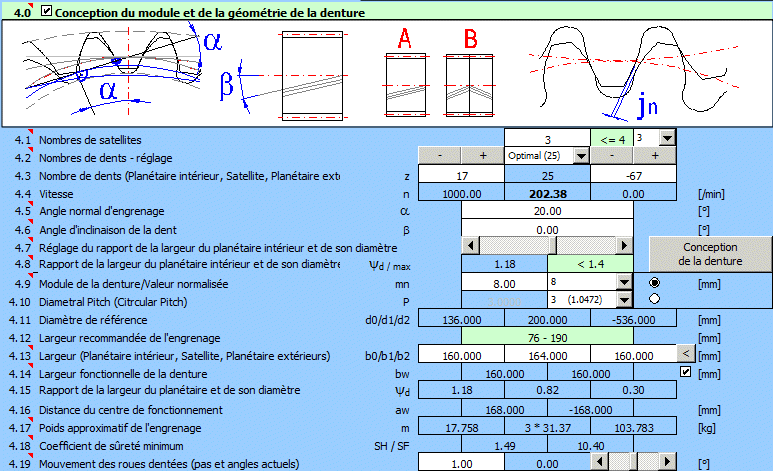Click the label 'Nombres de satellites'
This screenshot has width=773, height=471.
[x=90, y=140]
